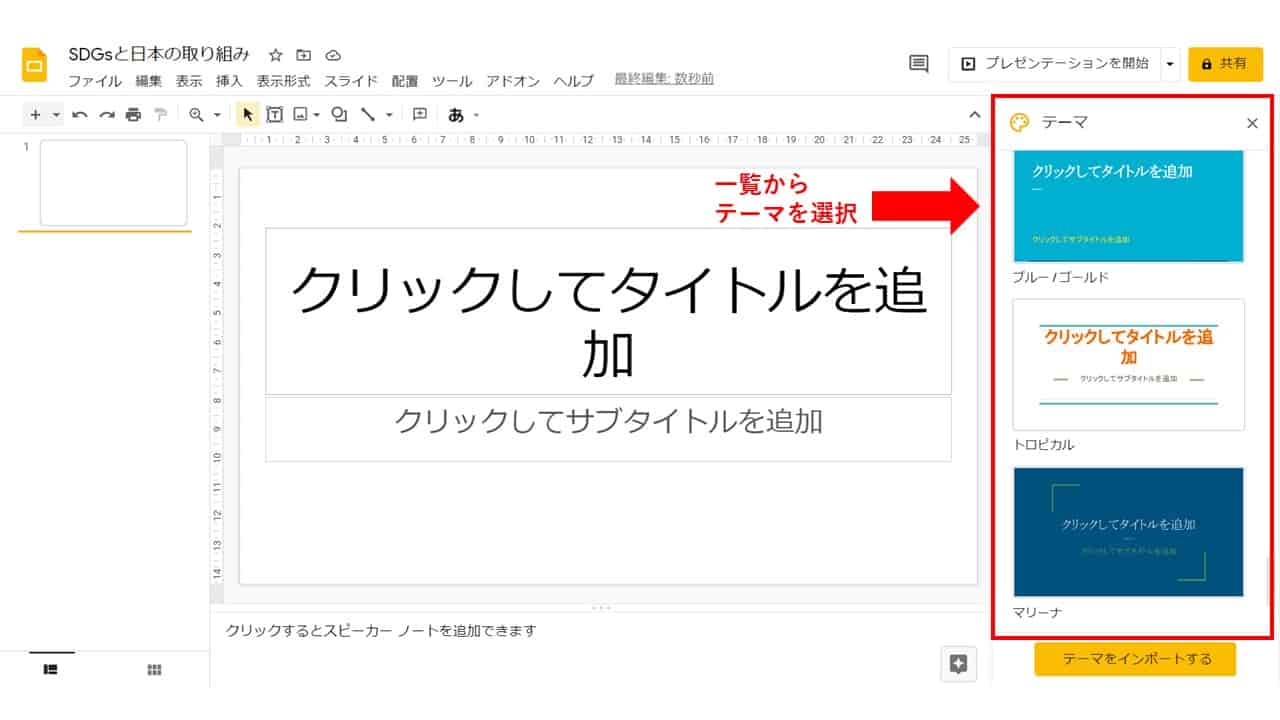
Task: Switch to filmstrip view
Action: (51, 670)
